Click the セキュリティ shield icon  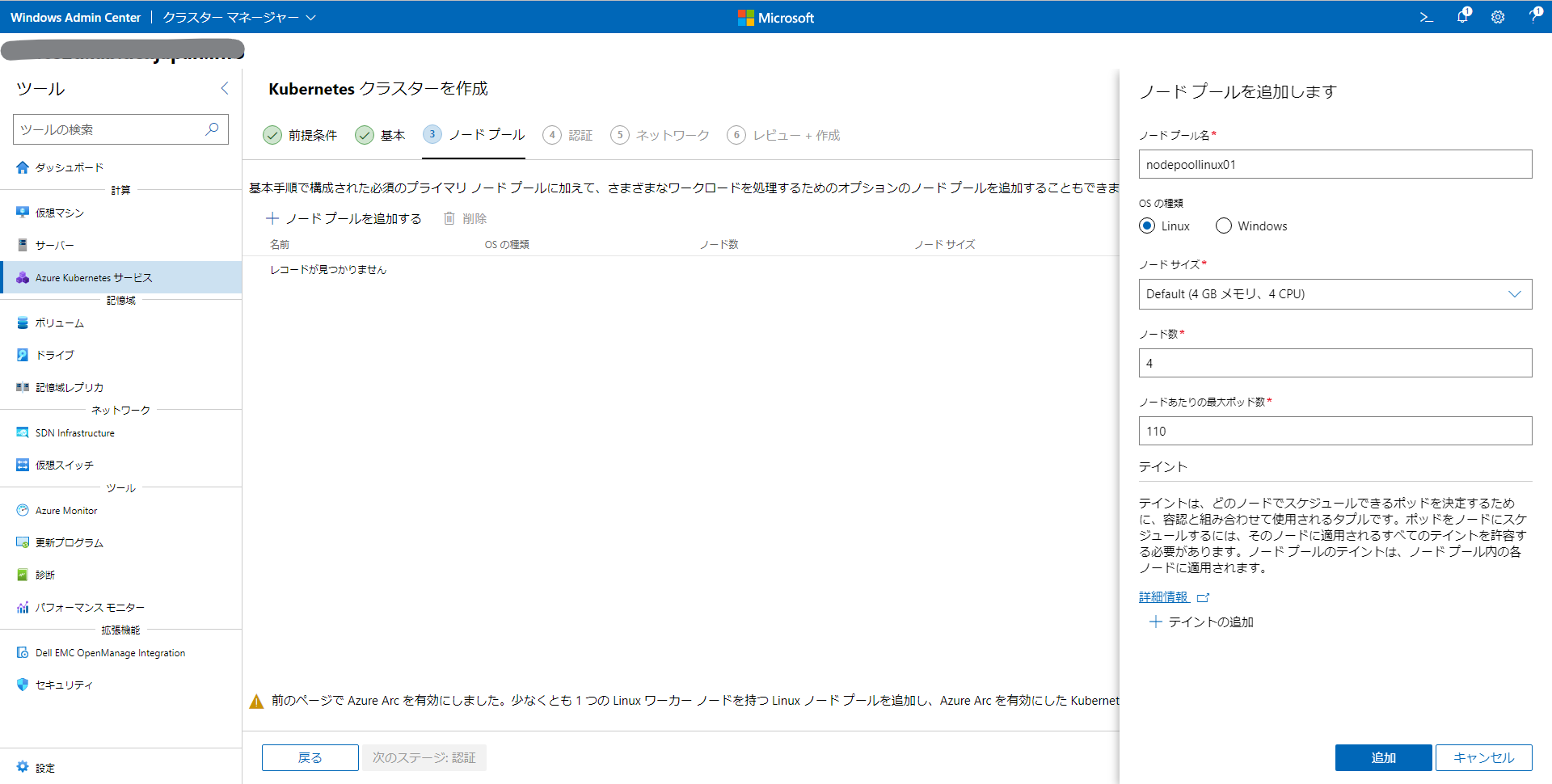tap(23, 685)
